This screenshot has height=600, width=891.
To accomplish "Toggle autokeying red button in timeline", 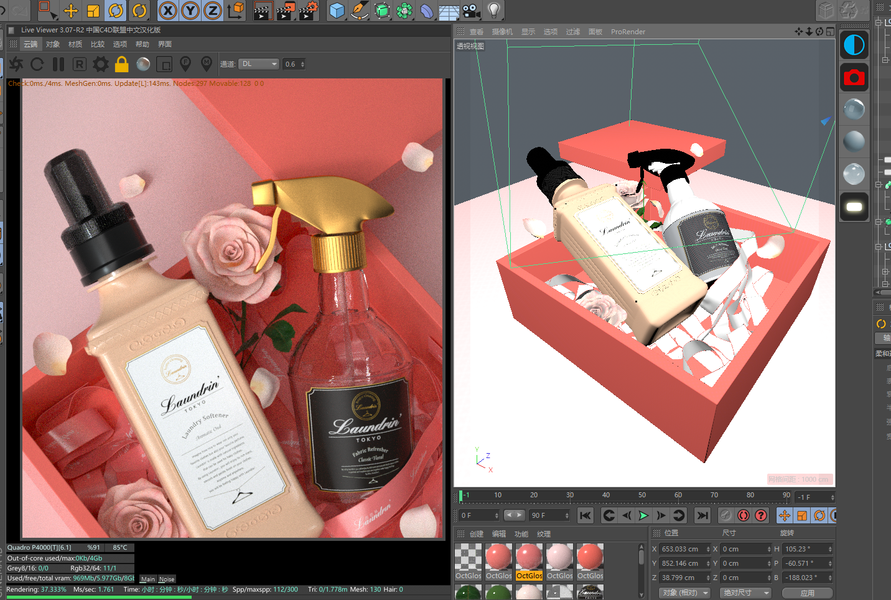I will point(743,515).
